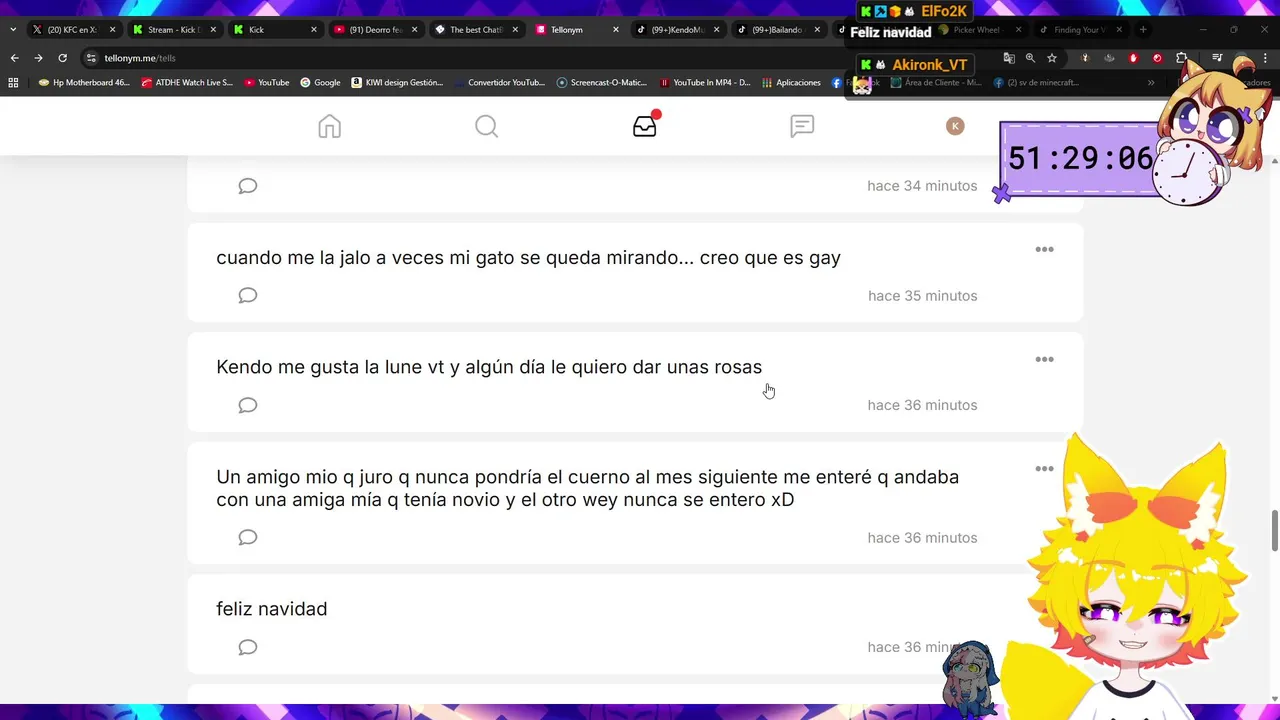Viewport: 1280px width, 720px height.
Task: Reply to the tell about the gato
Action: (248, 295)
